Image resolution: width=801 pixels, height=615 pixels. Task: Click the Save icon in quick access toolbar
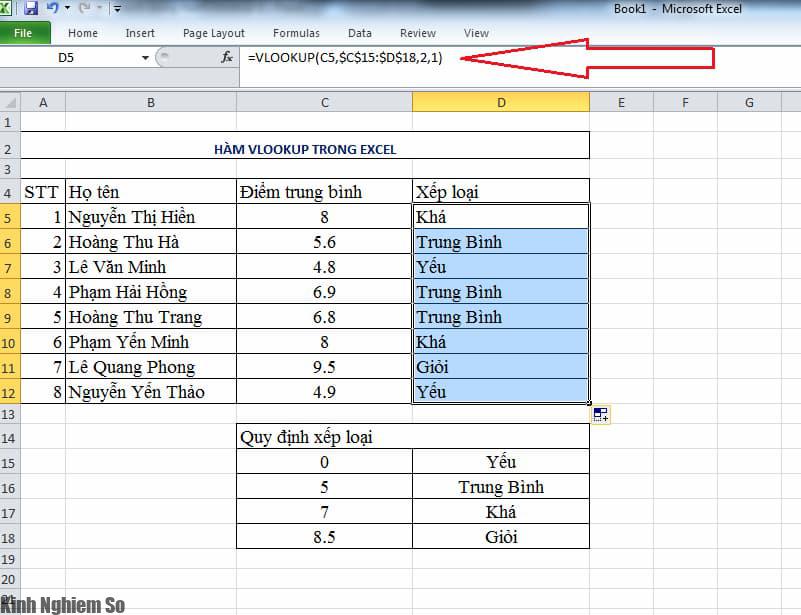(x=31, y=8)
